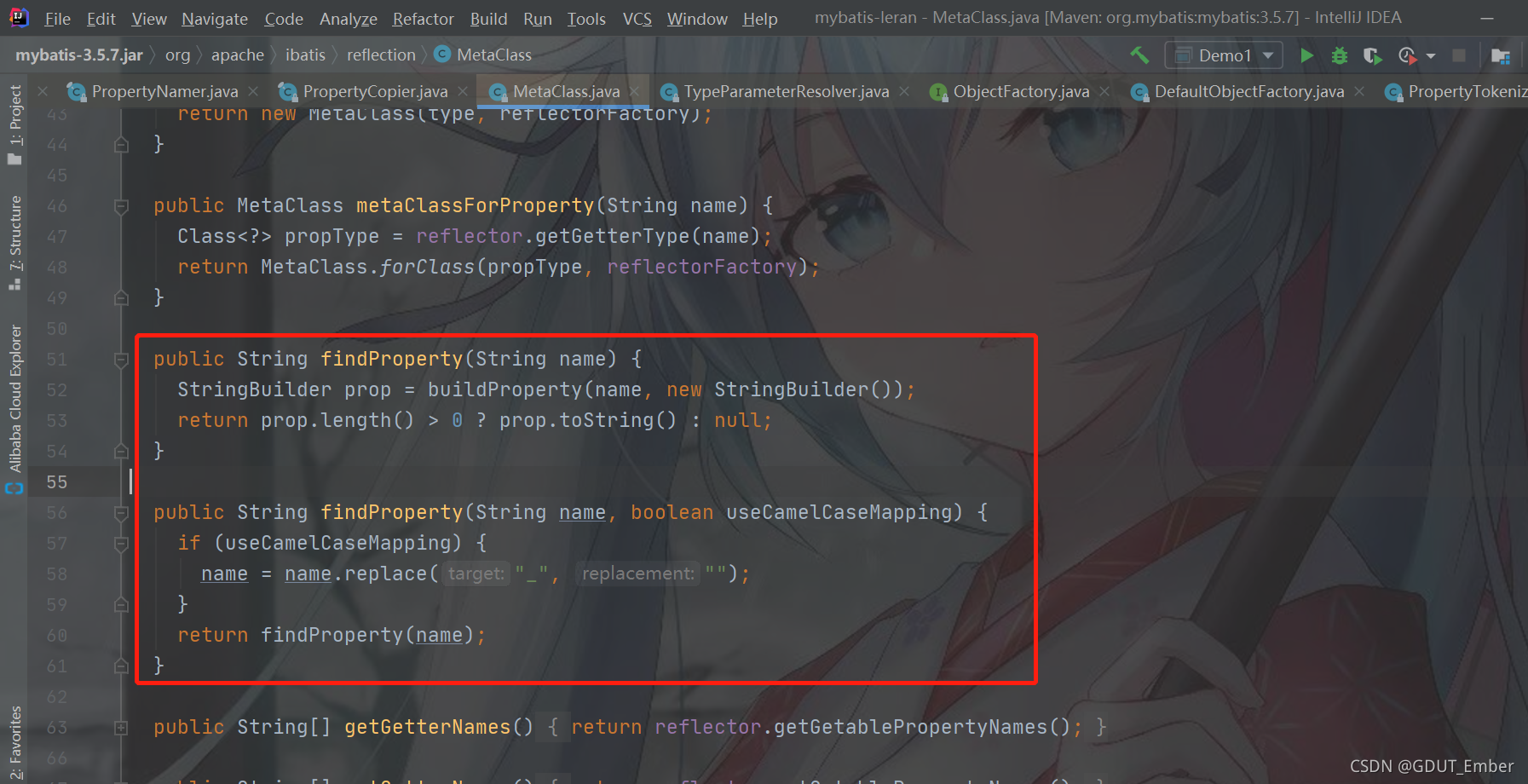Click the forClass call on line 48
The image size is (1528, 784).
click(x=427, y=268)
